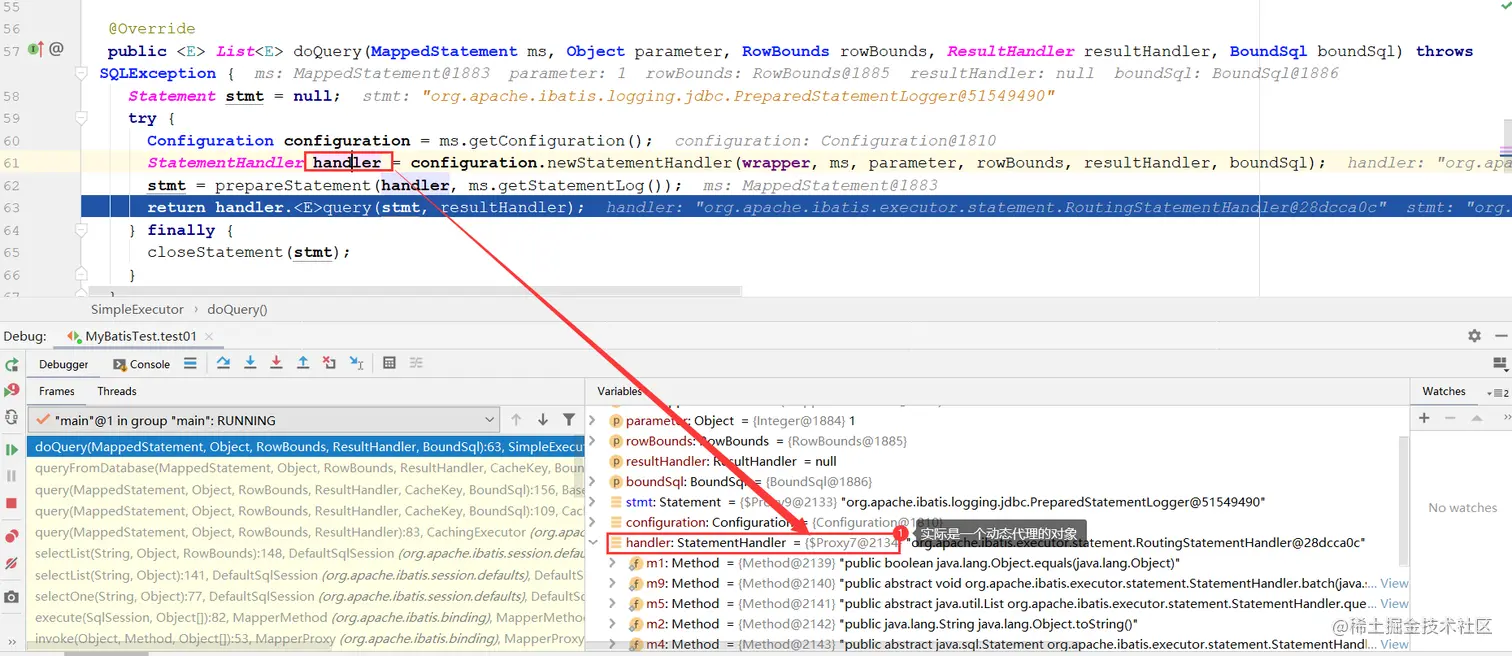Select the query frame at line 156
Screen dimensions: 1512x656
tap(305, 490)
